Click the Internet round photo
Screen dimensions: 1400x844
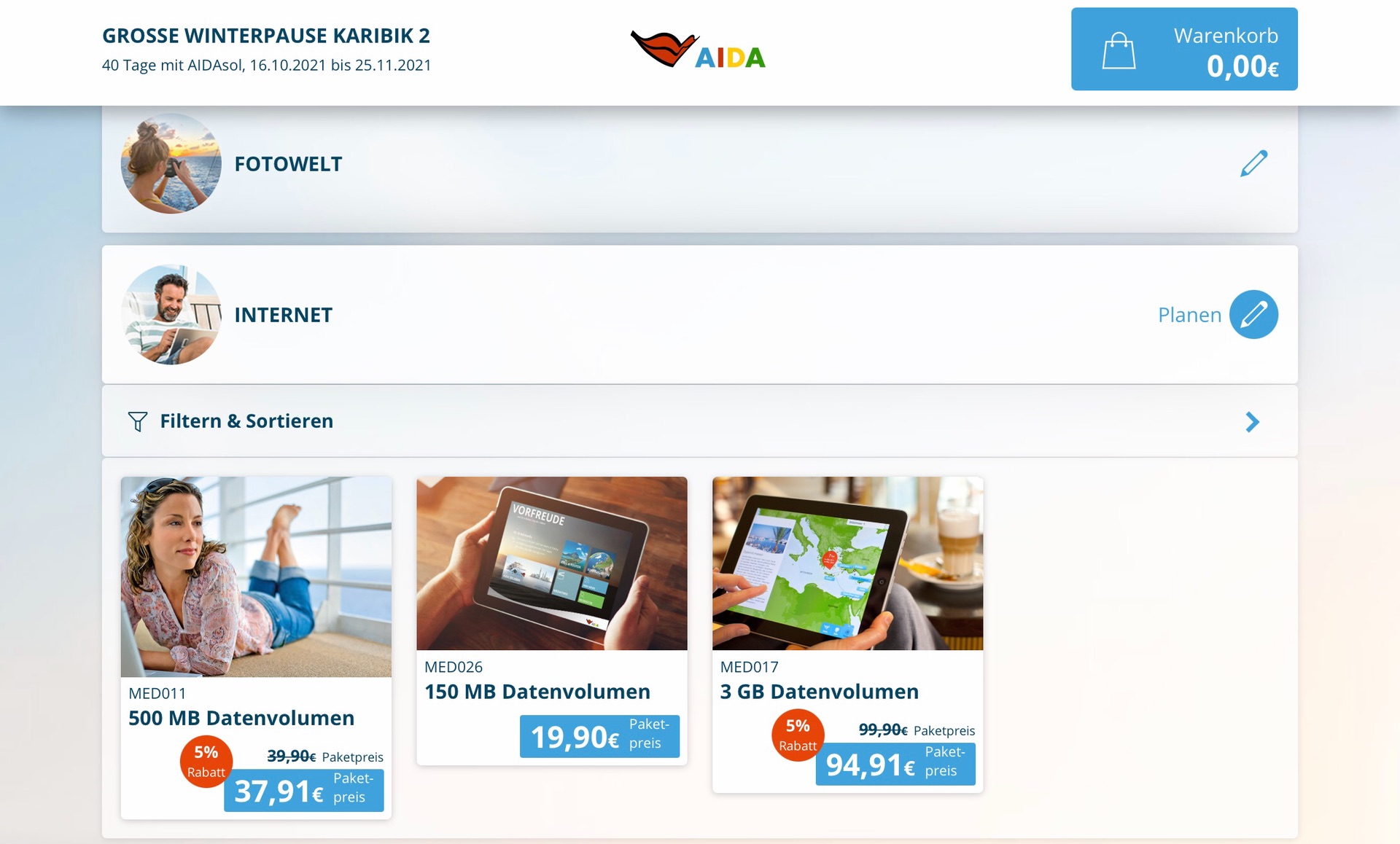pos(171,315)
